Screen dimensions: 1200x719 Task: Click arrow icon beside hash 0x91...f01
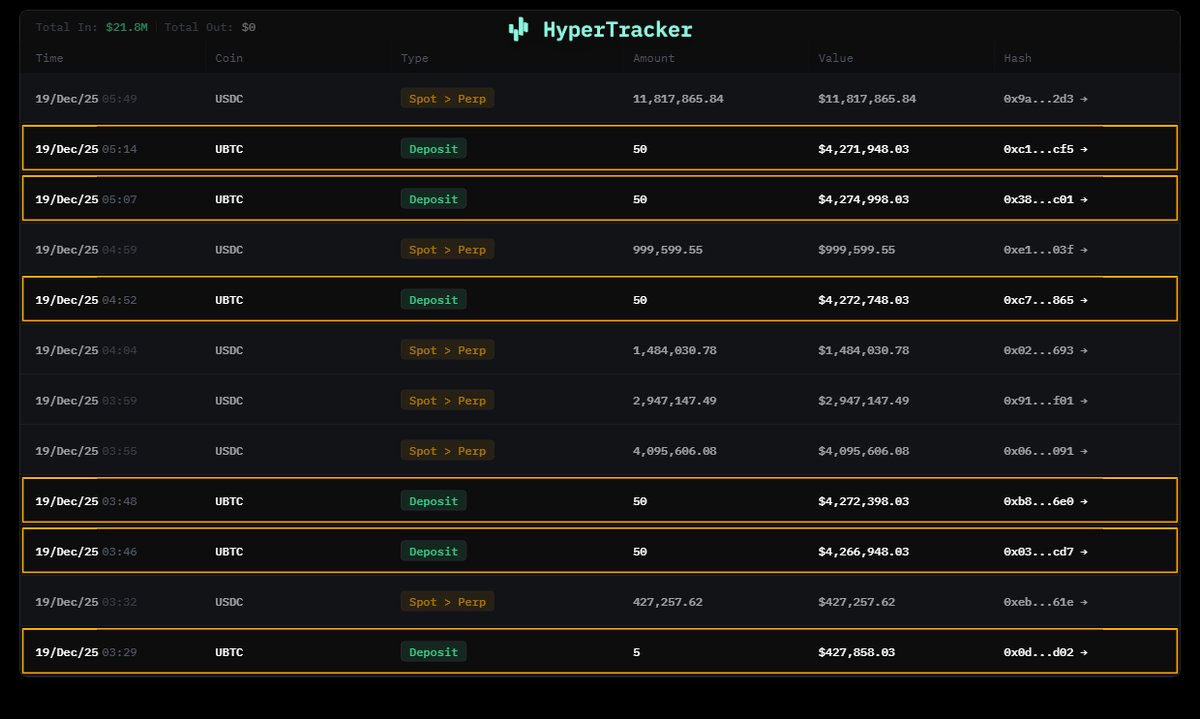pyautogui.click(x=1084, y=401)
